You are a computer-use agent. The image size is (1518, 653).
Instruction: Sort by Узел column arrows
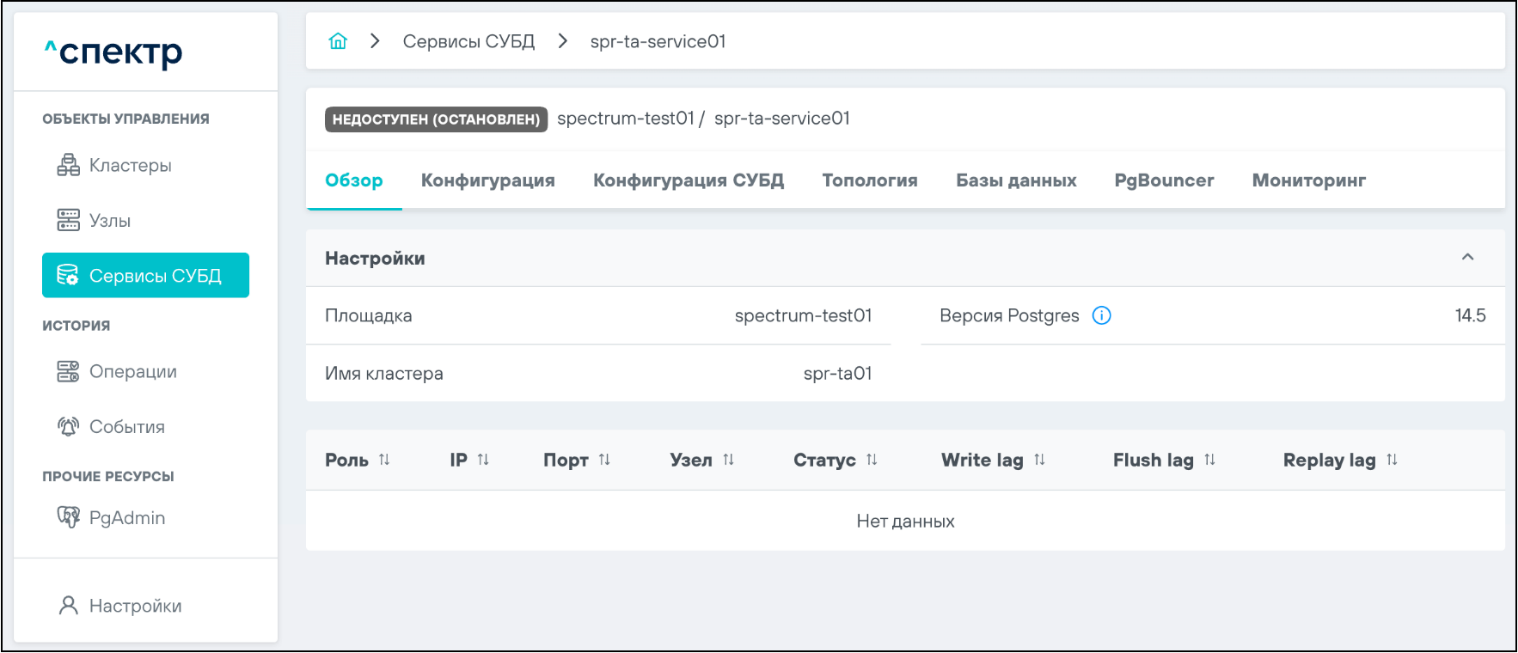729,460
